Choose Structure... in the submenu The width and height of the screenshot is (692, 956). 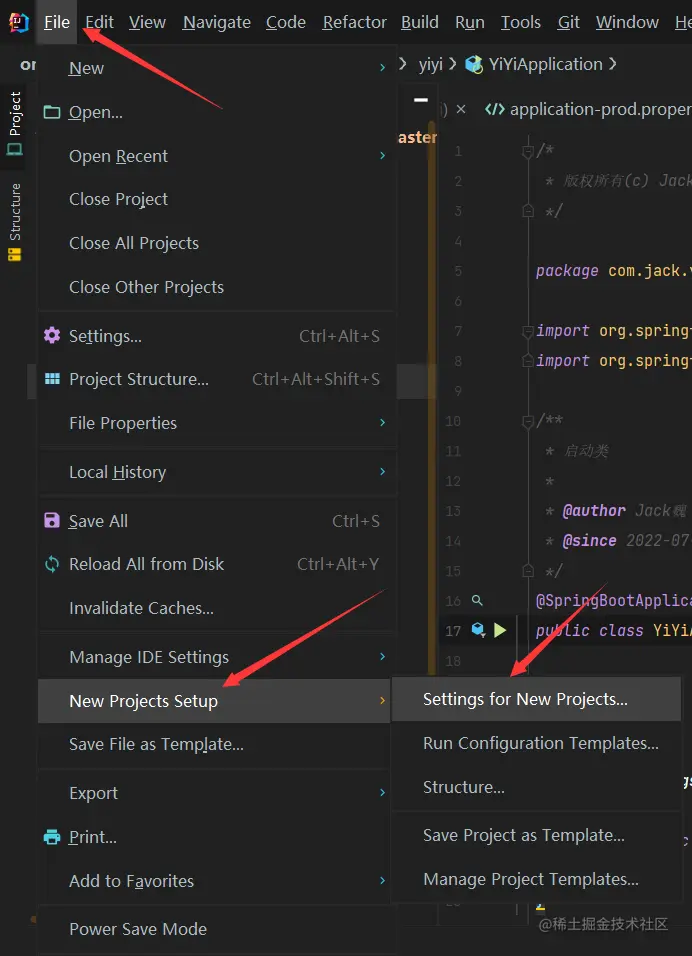point(537,787)
